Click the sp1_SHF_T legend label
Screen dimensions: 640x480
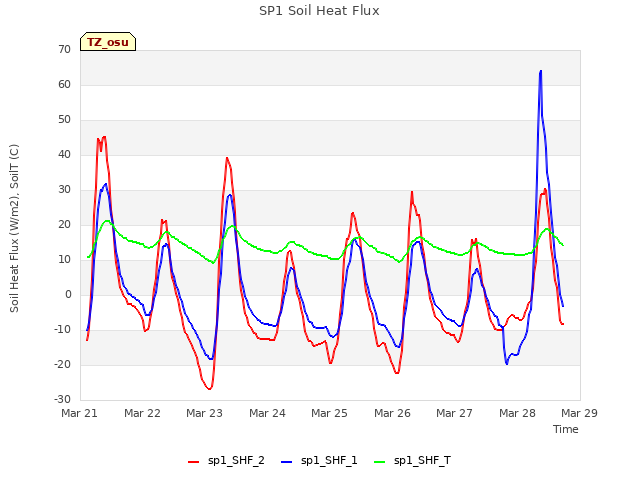click(422, 461)
